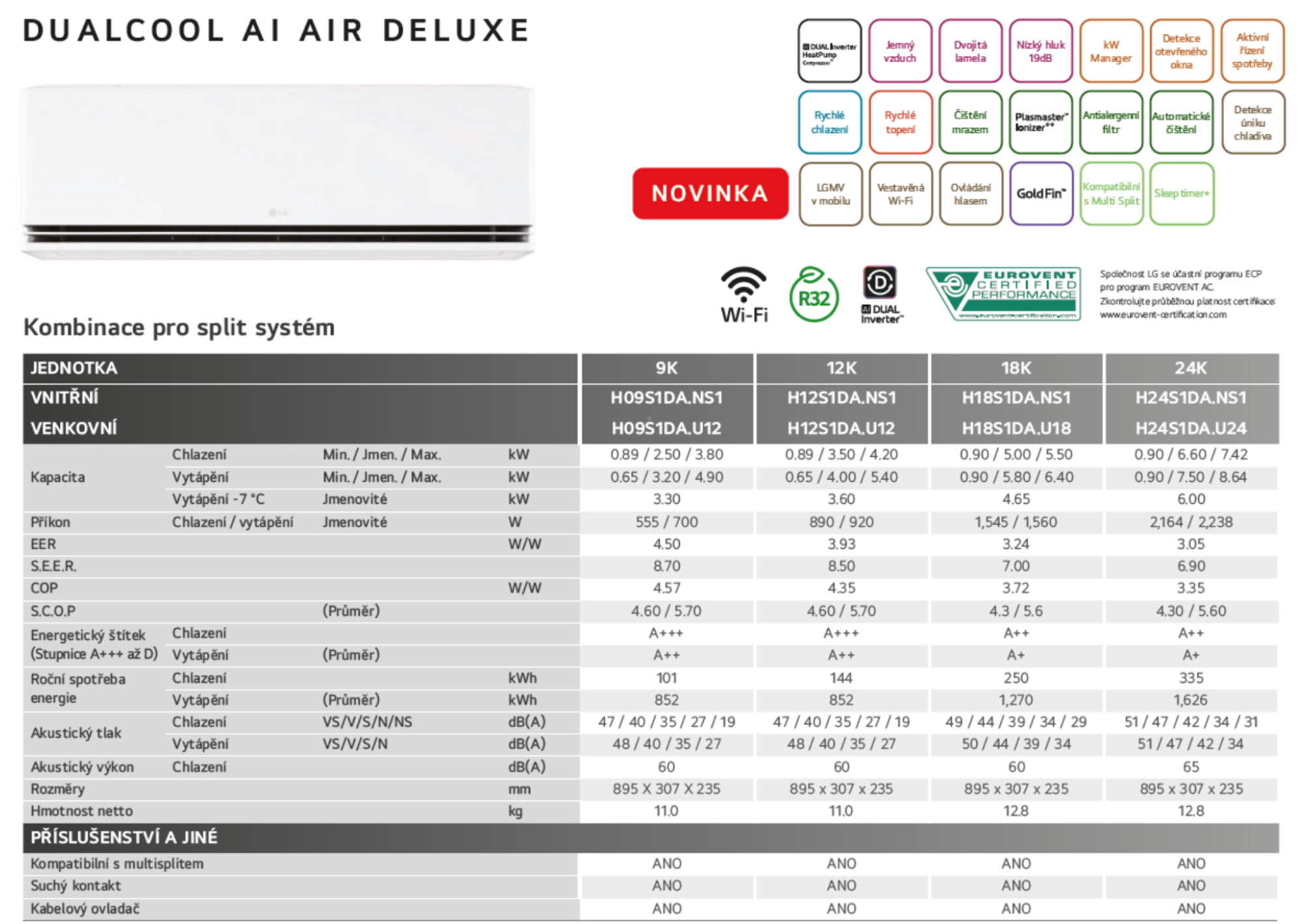Image resolution: width=1299 pixels, height=924 pixels.
Task: Select the Antialergenní filtr badge
Action: (1111, 122)
